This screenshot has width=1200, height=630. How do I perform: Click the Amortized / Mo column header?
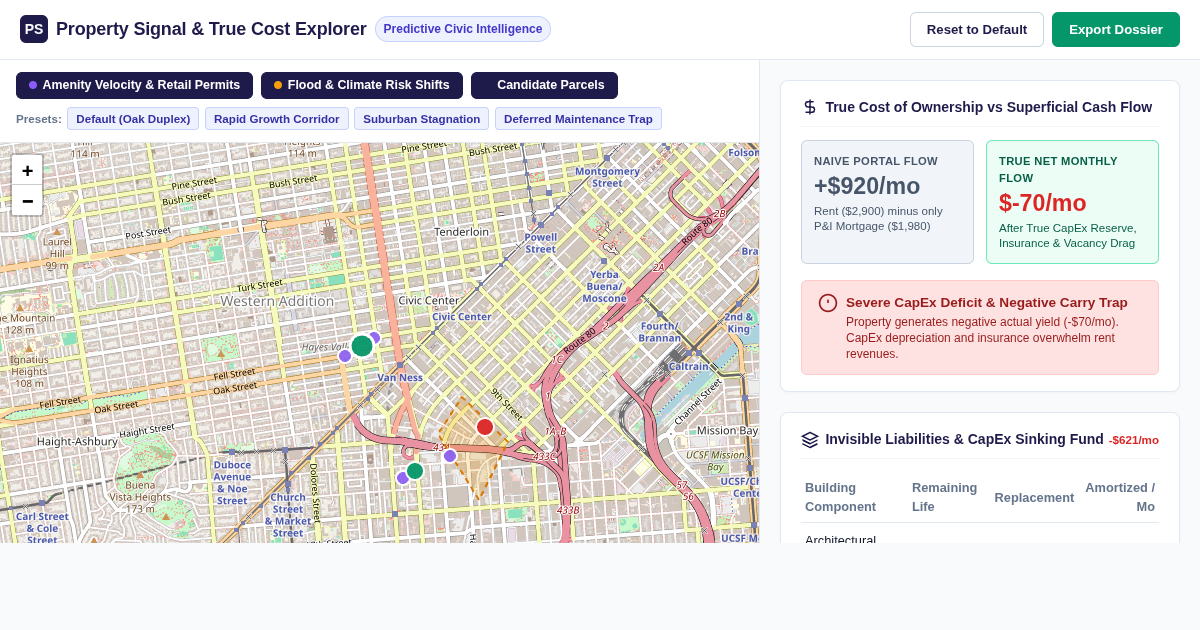click(x=1120, y=497)
